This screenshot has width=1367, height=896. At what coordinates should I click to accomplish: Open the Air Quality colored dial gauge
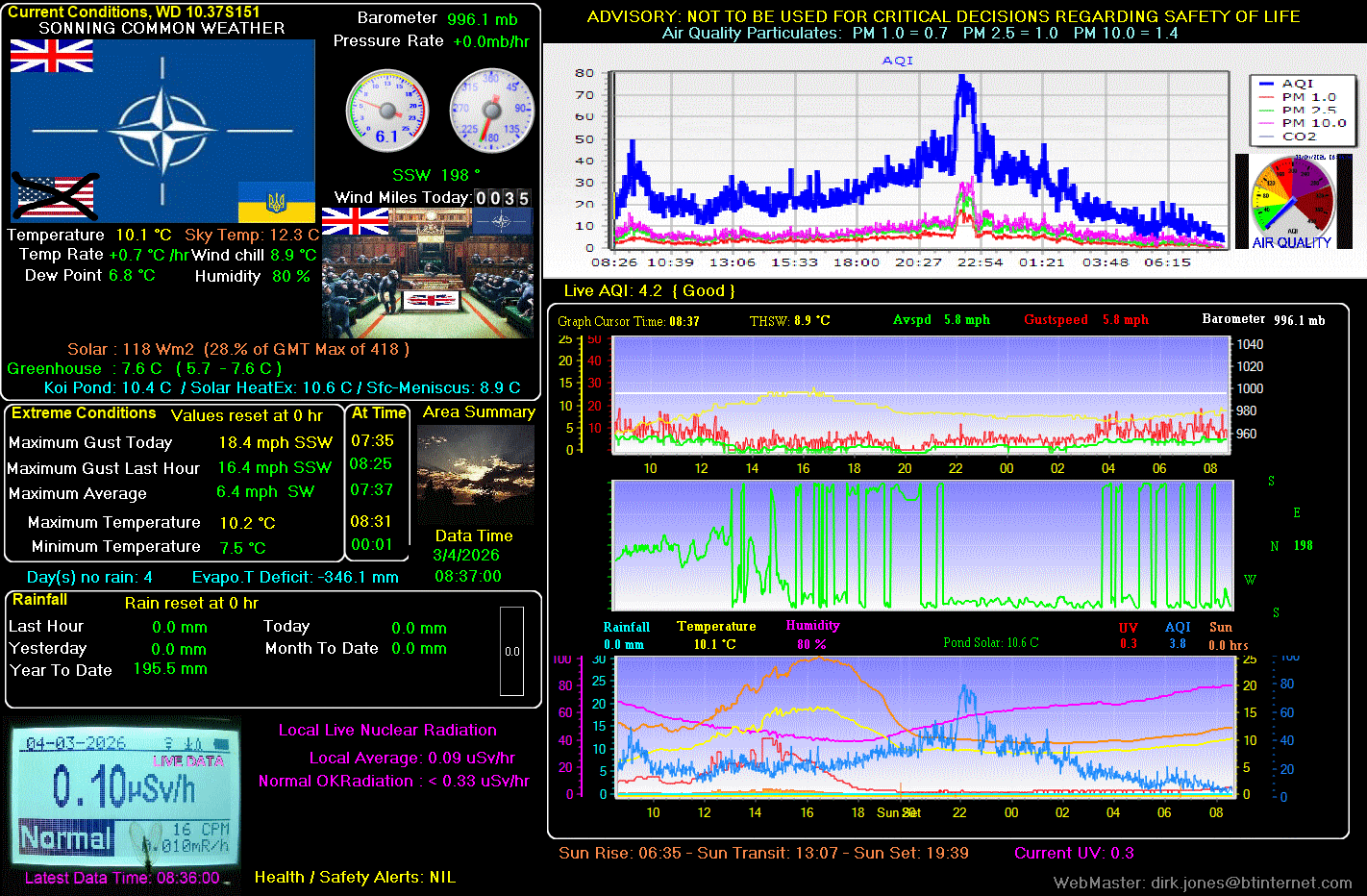(1293, 202)
